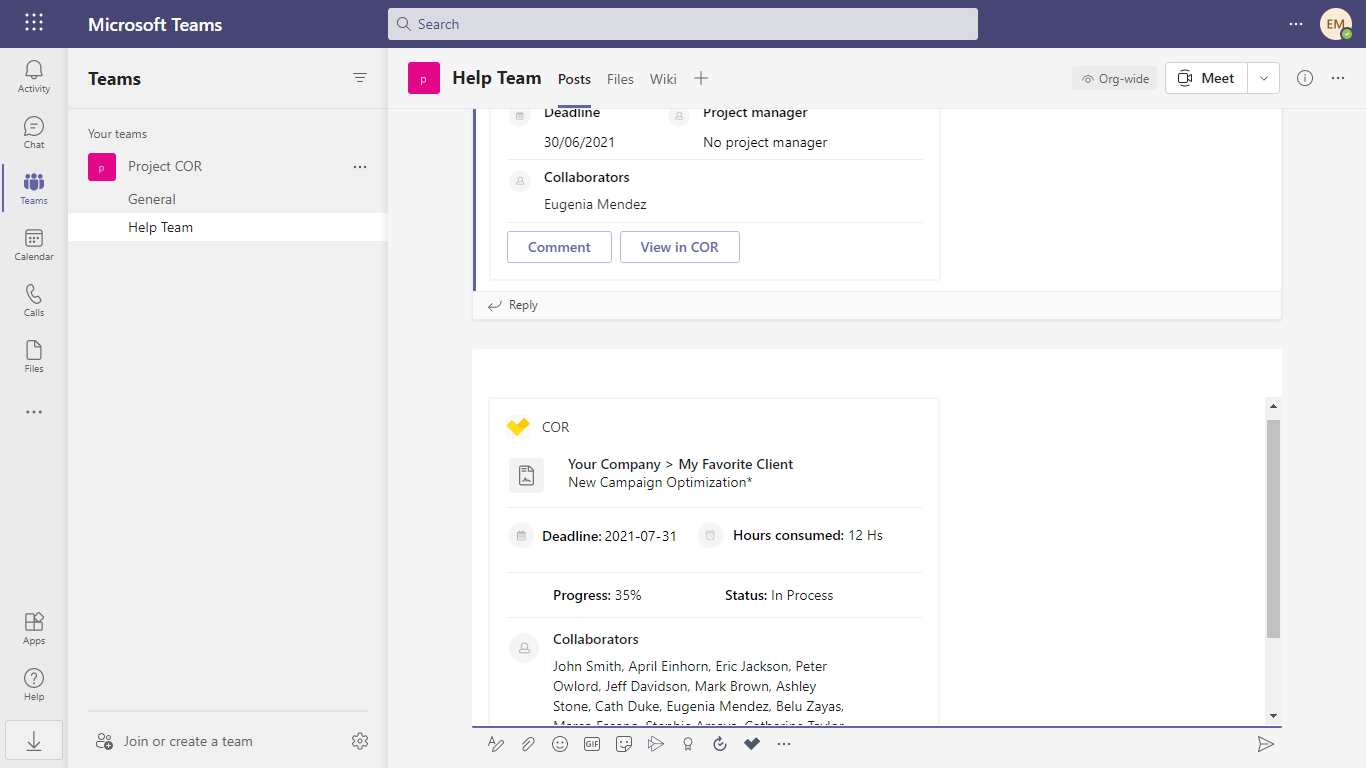Click the Comment button on card
Image resolution: width=1366 pixels, height=768 pixels.
click(559, 247)
